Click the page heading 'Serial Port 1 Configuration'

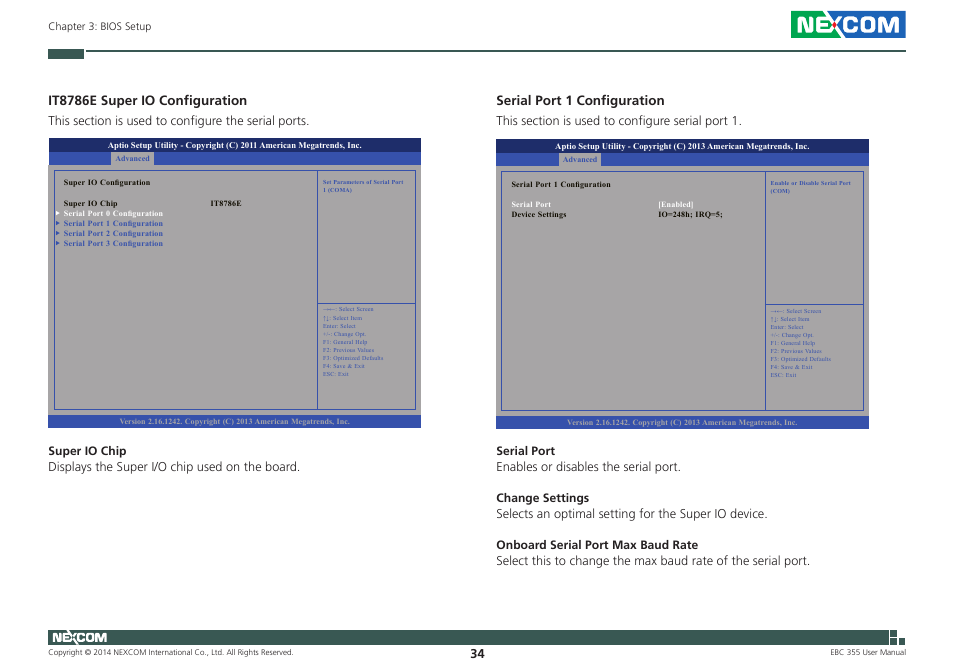[580, 100]
